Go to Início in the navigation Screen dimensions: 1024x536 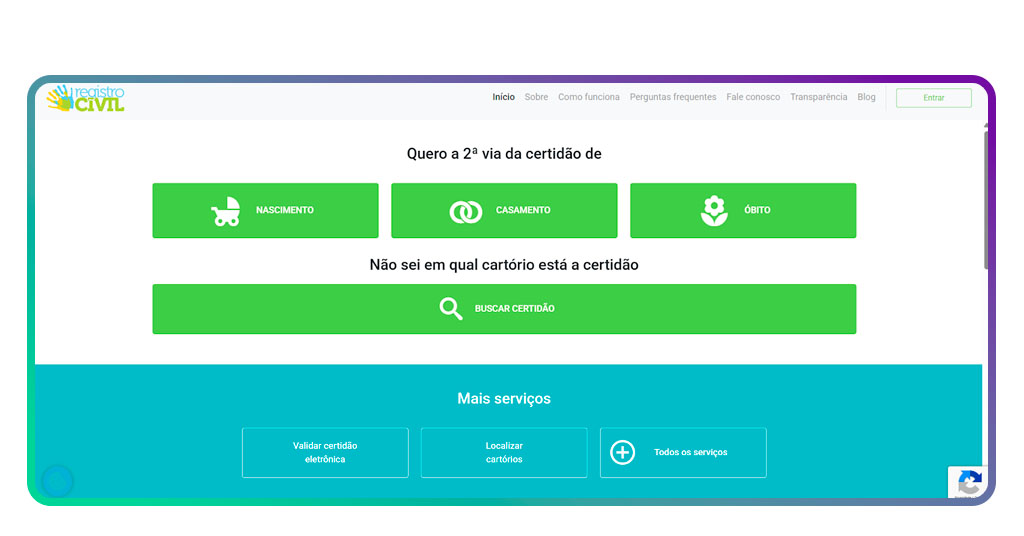pos(504,97)
